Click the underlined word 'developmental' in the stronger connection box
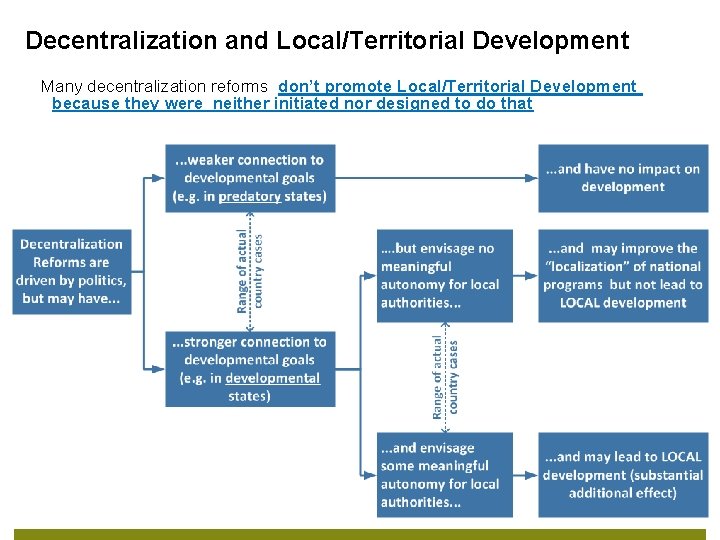The image size is (720, 540). coord(273,378)
